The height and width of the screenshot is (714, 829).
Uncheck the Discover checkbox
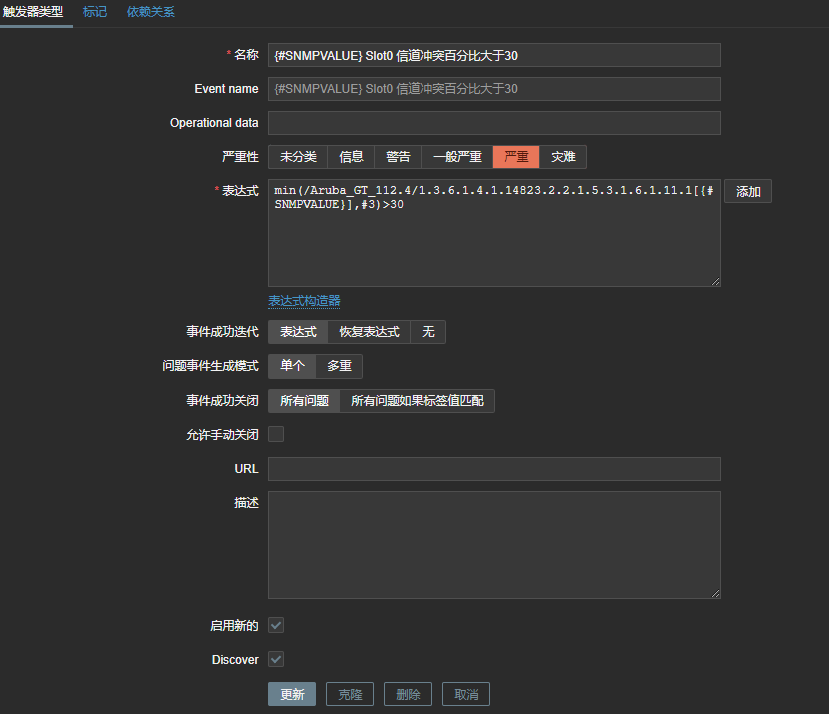pos(276,659)
